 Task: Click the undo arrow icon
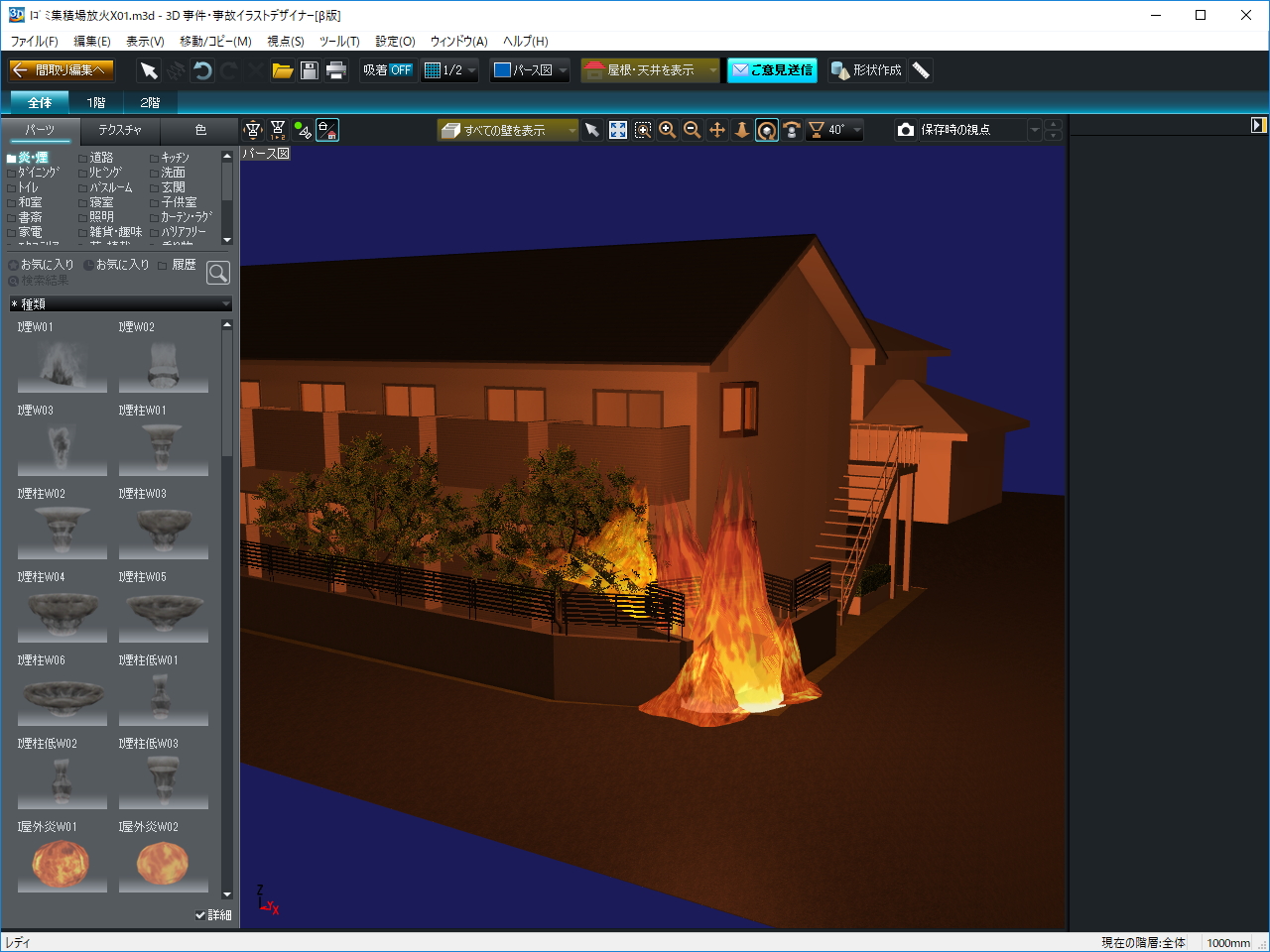(202, 70)
